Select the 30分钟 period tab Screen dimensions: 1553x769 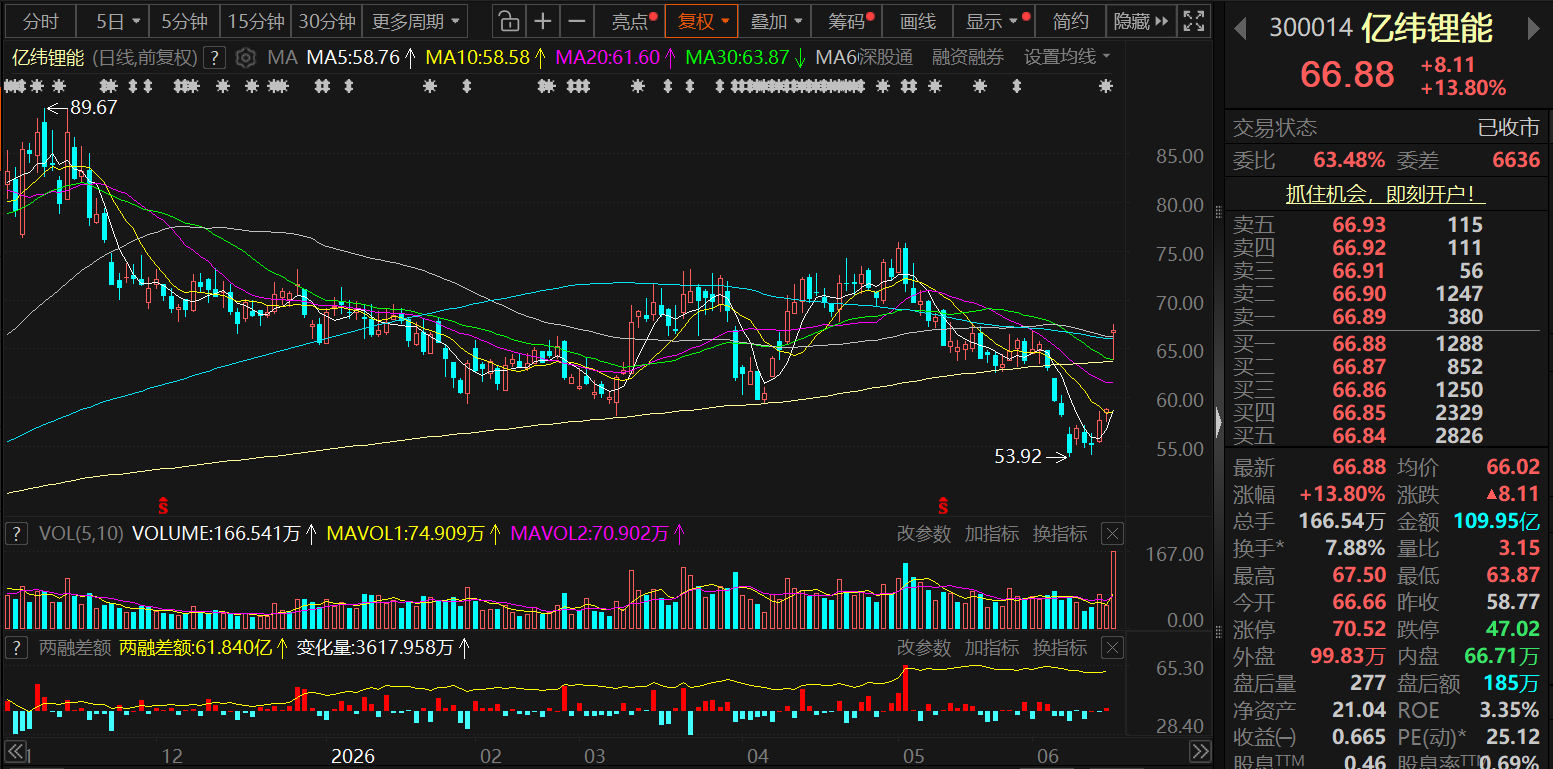[327, 21]
